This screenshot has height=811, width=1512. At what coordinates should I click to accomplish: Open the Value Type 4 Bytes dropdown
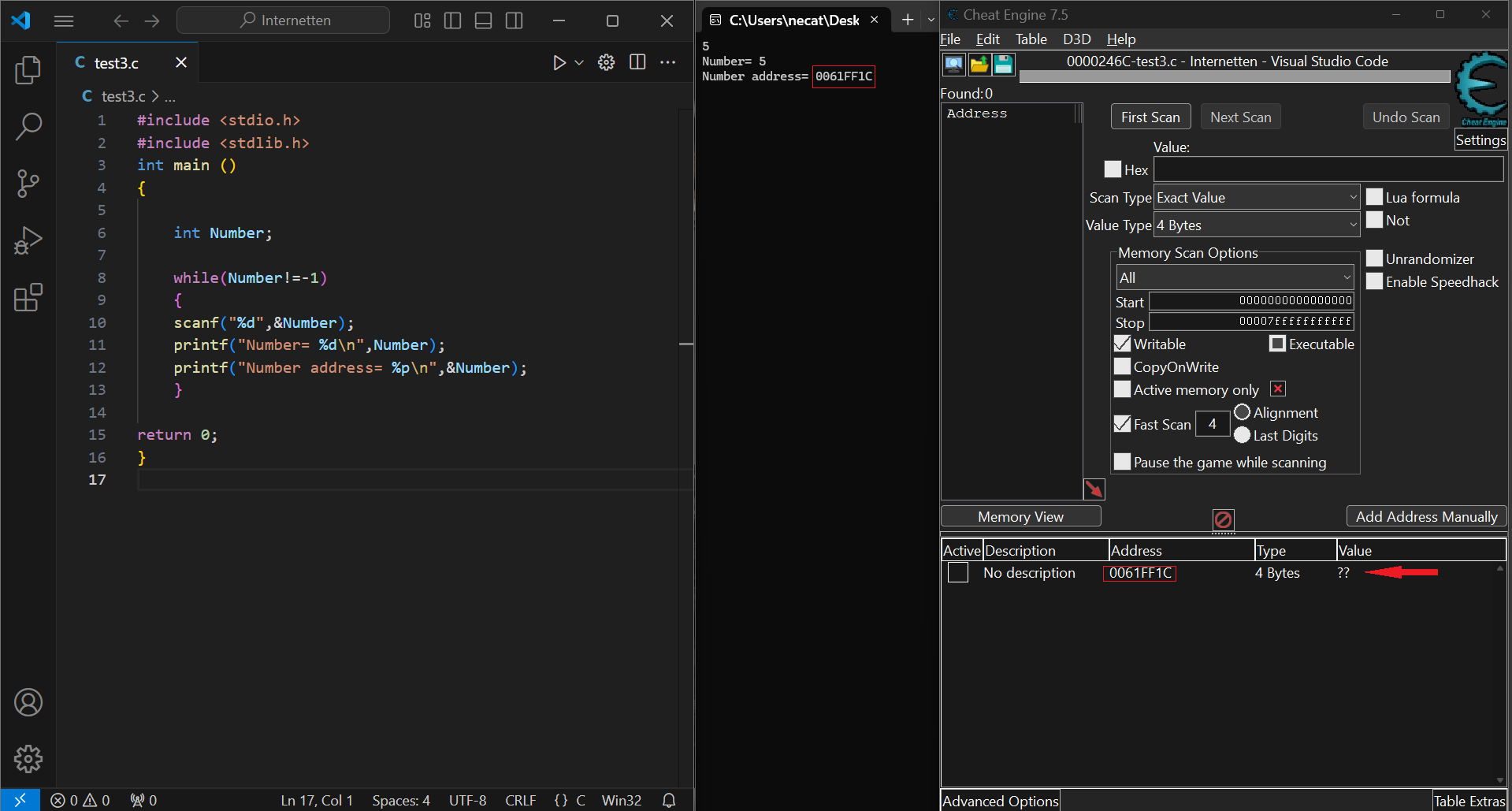(x=1257, y=225)
